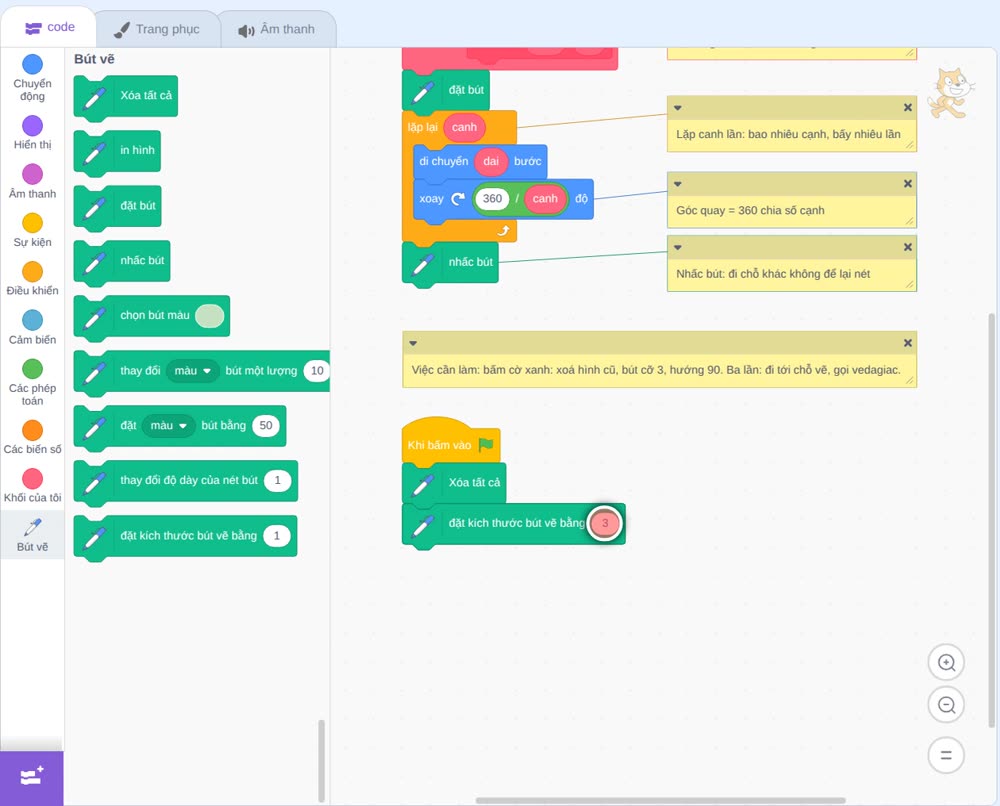Edit value 50 in đặt màu bút block

[266, 425]
